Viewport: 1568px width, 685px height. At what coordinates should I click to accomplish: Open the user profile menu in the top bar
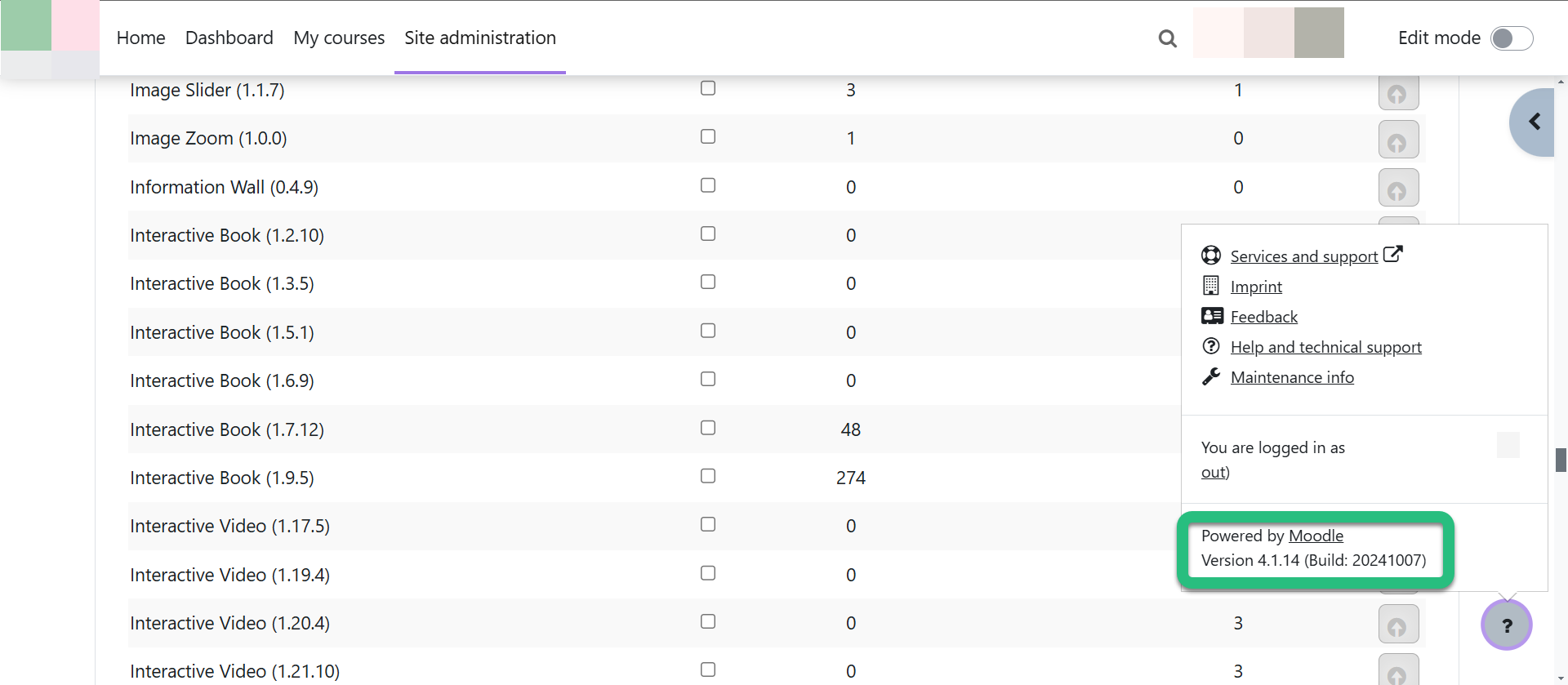tap(1268, 33)
